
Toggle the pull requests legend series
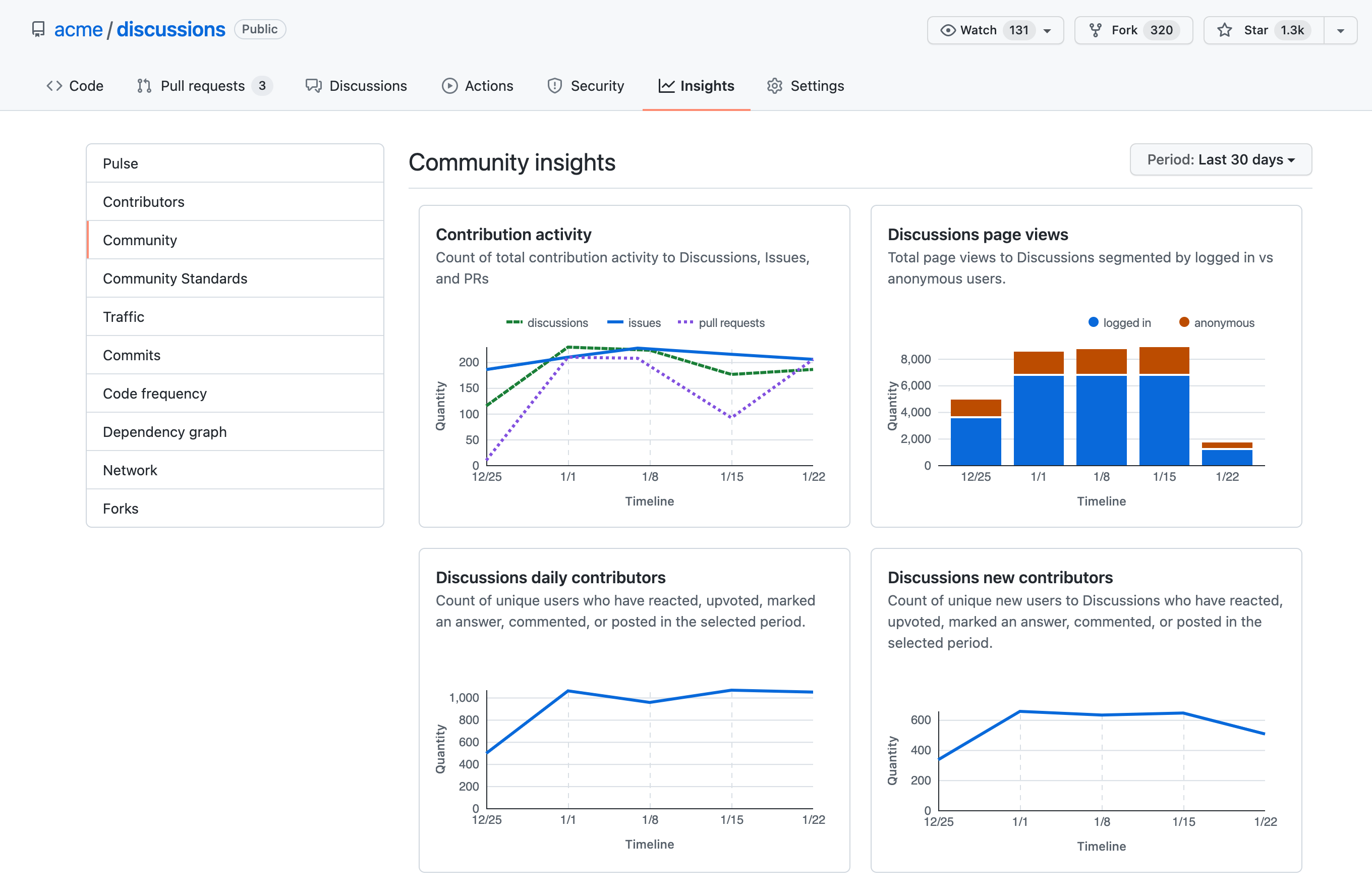[x=721, y=323]
